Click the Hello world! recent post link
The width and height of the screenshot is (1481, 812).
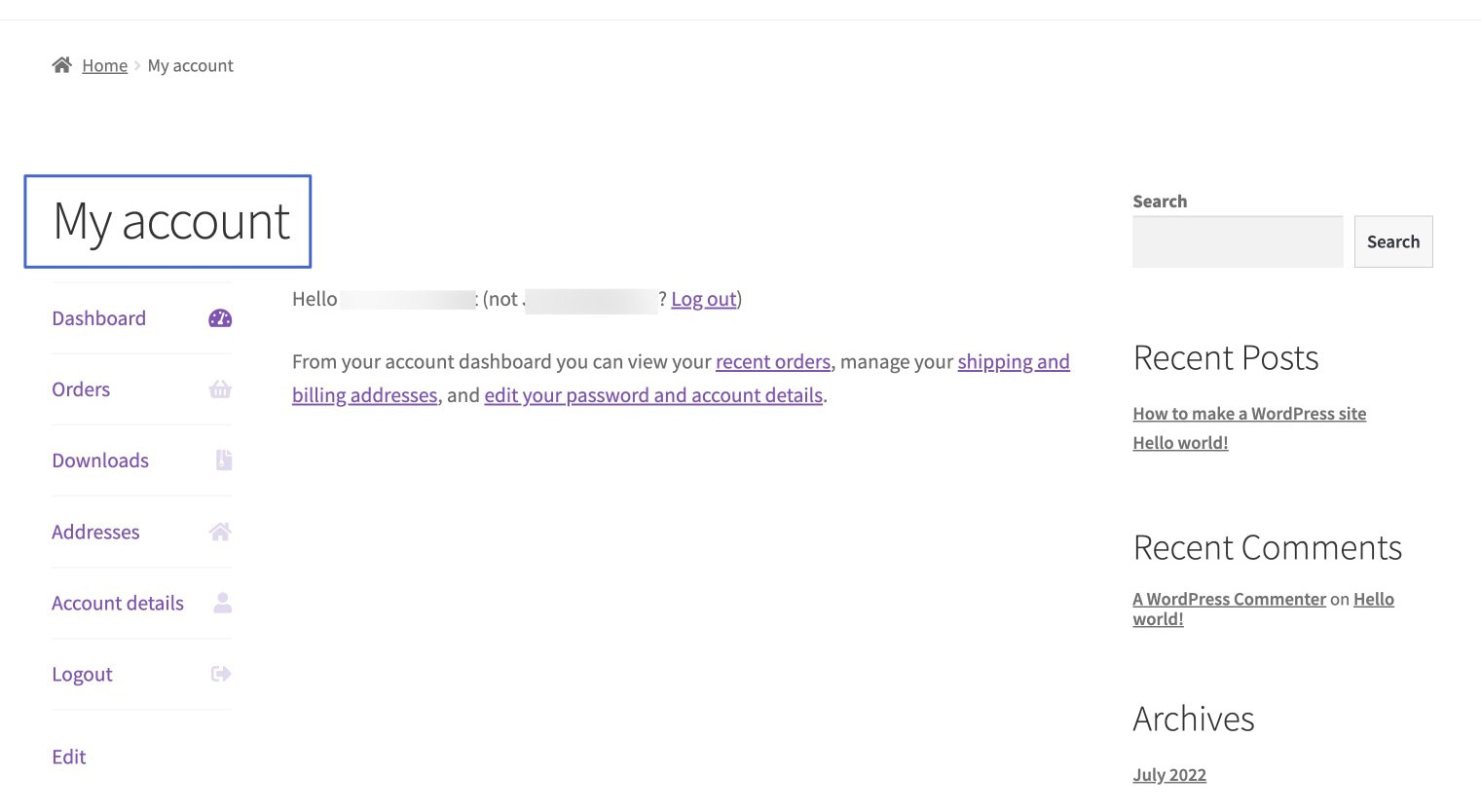click(x=1179, y=442)
